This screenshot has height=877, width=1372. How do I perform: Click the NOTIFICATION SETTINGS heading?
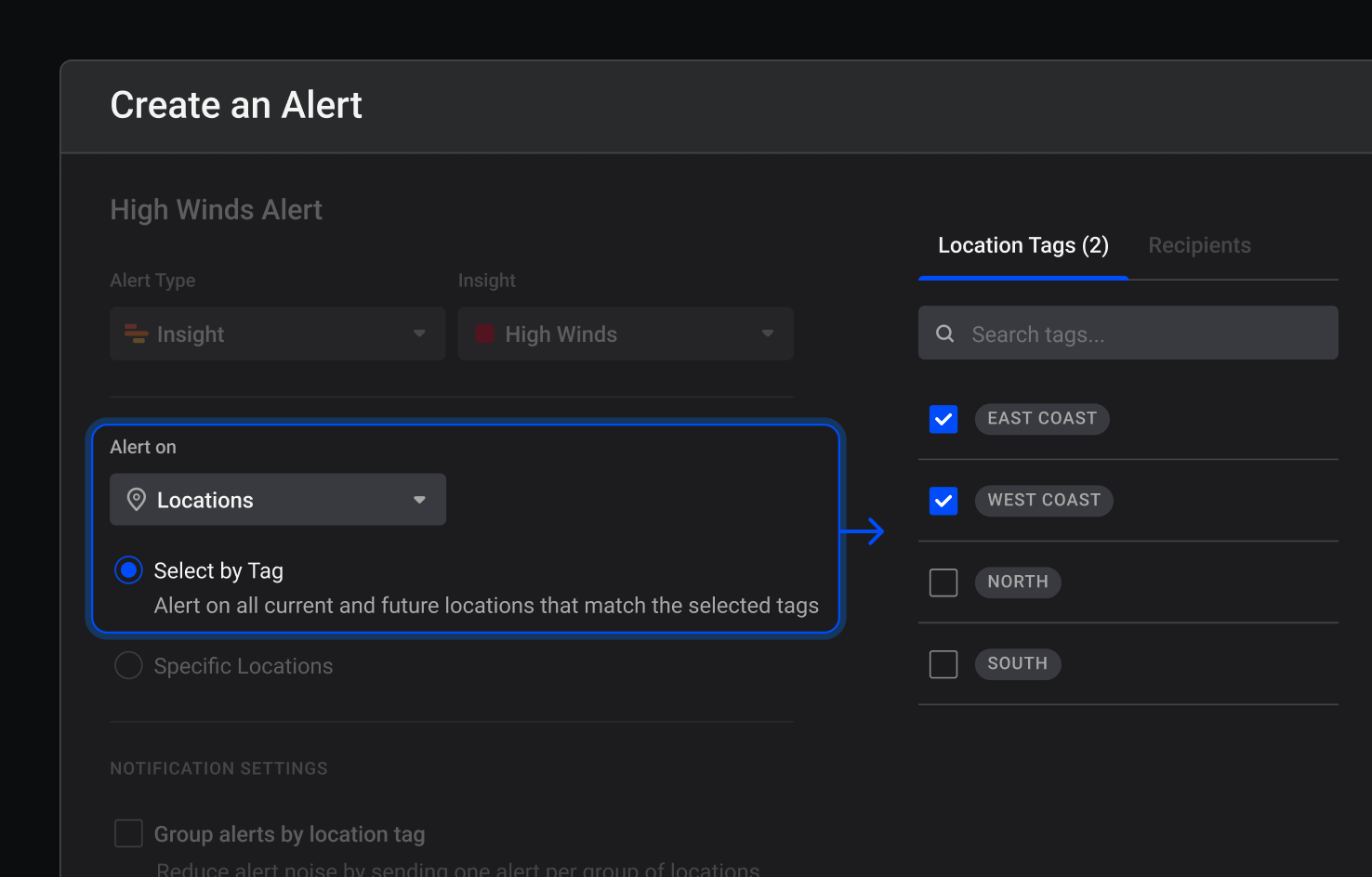218,768
